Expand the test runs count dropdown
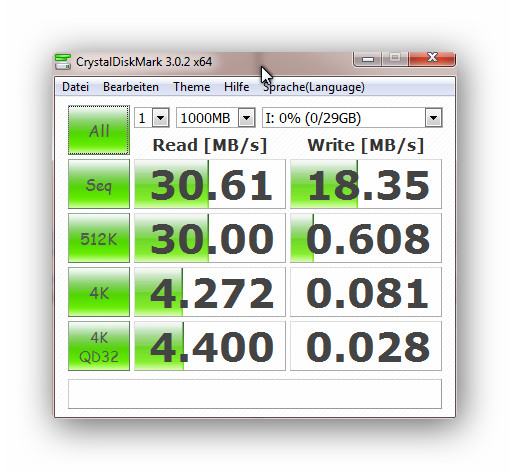 (161, 118)
